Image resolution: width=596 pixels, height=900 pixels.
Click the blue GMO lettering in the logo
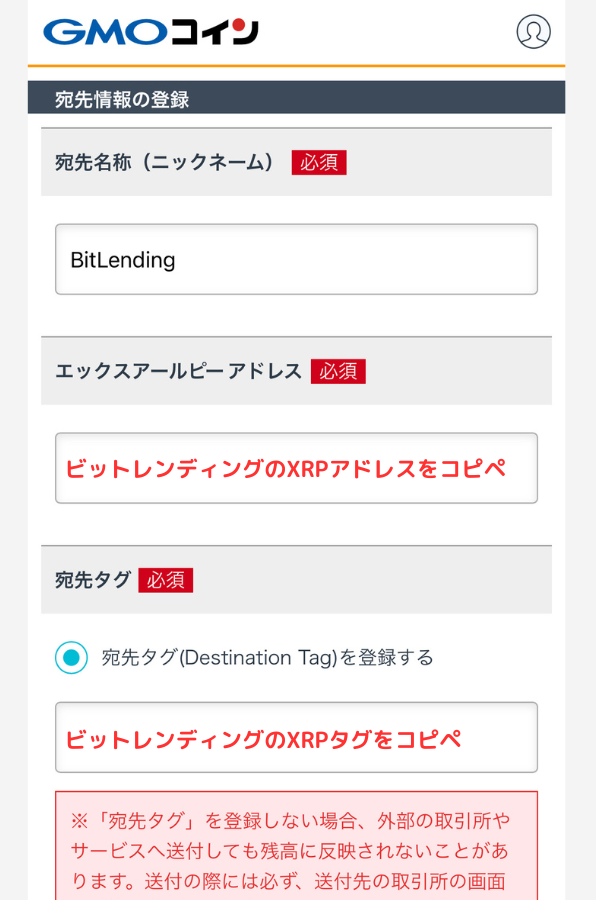pos(106,32)
